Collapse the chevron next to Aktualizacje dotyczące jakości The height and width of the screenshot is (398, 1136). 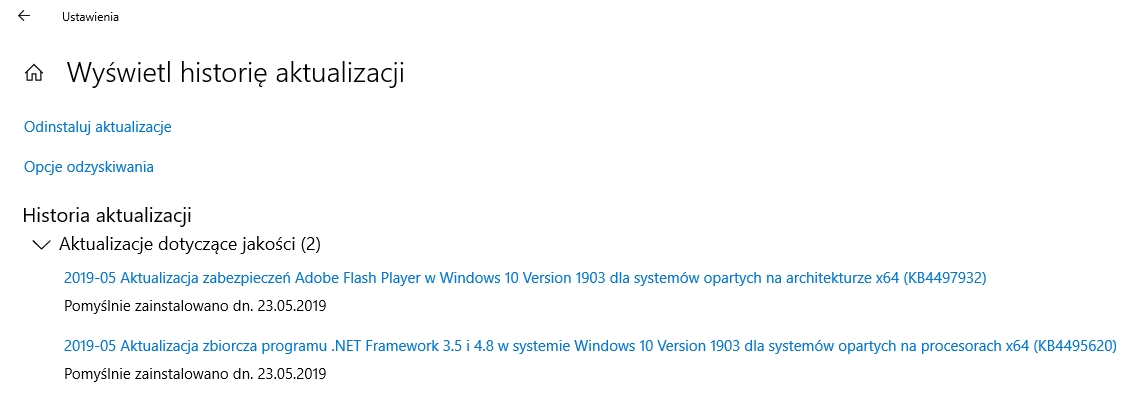(41, 245)
